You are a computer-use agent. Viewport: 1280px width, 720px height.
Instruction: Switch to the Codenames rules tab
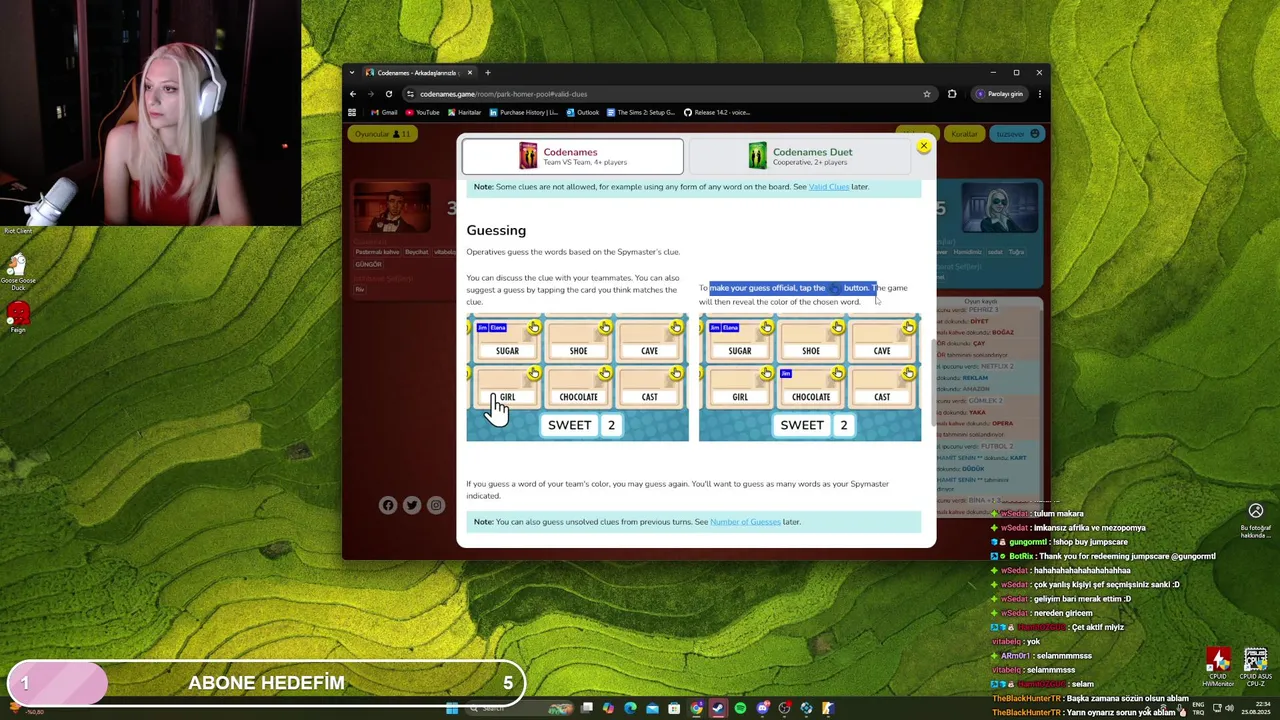tap(573, 156)
